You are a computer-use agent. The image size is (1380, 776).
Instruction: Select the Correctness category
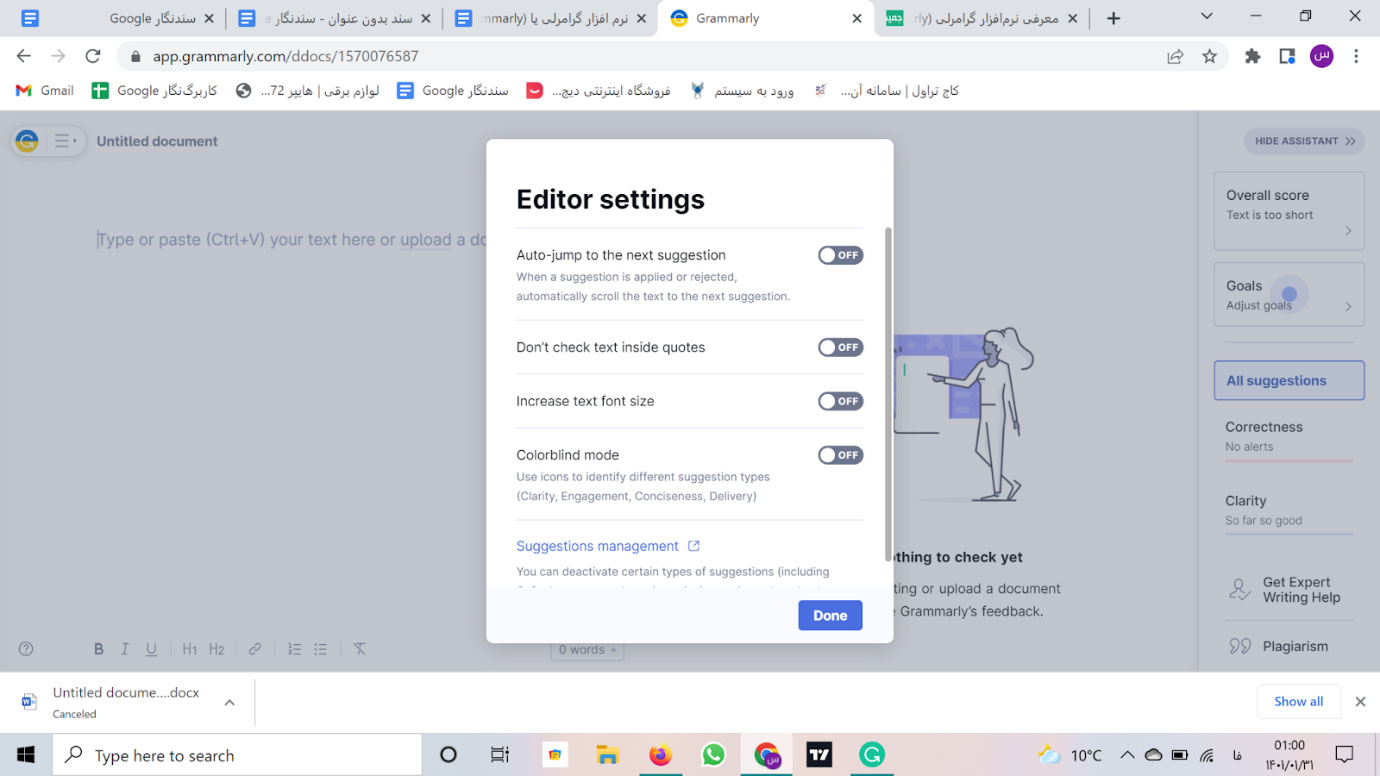tap(1289, 438)
